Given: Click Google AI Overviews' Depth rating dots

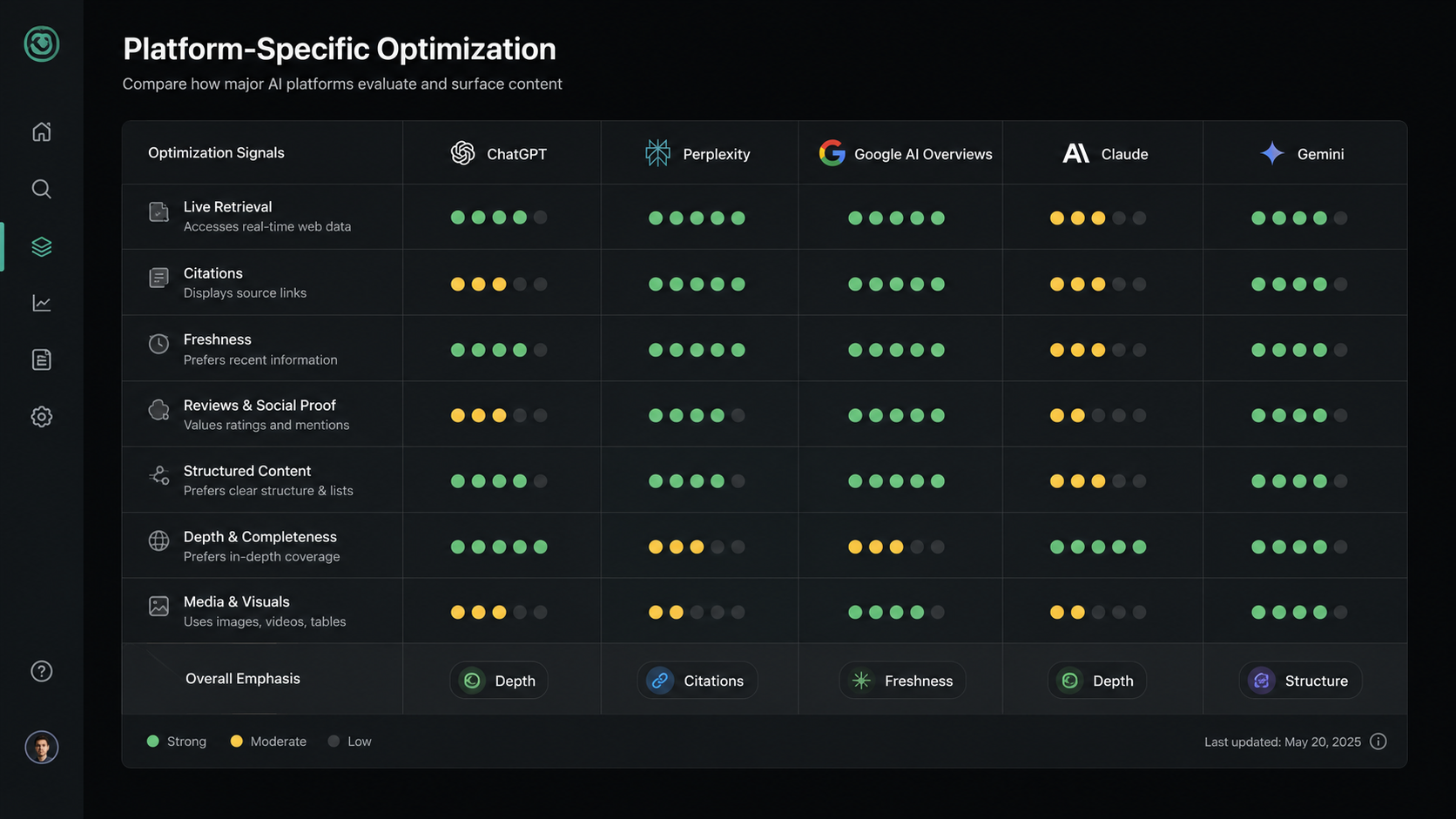Looking at the screenshot, I should [x=896, y=547].
